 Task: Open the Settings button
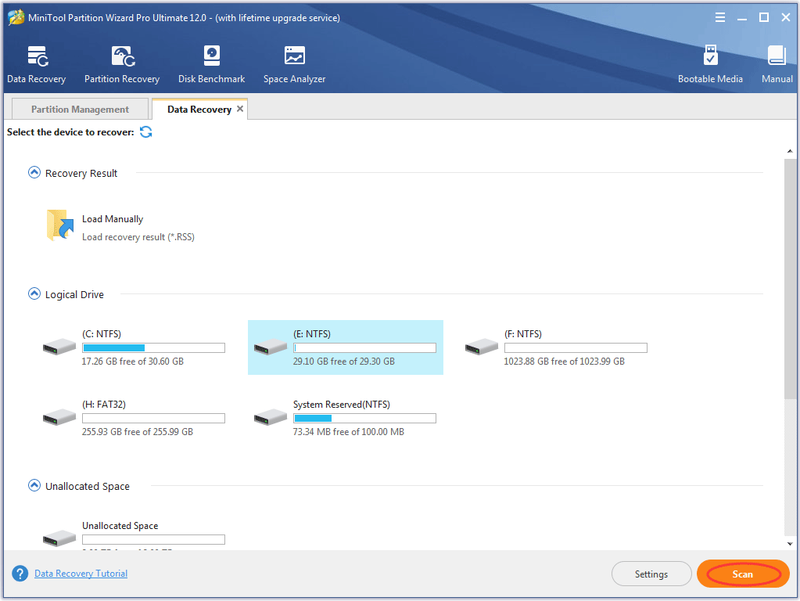[651, 574]
